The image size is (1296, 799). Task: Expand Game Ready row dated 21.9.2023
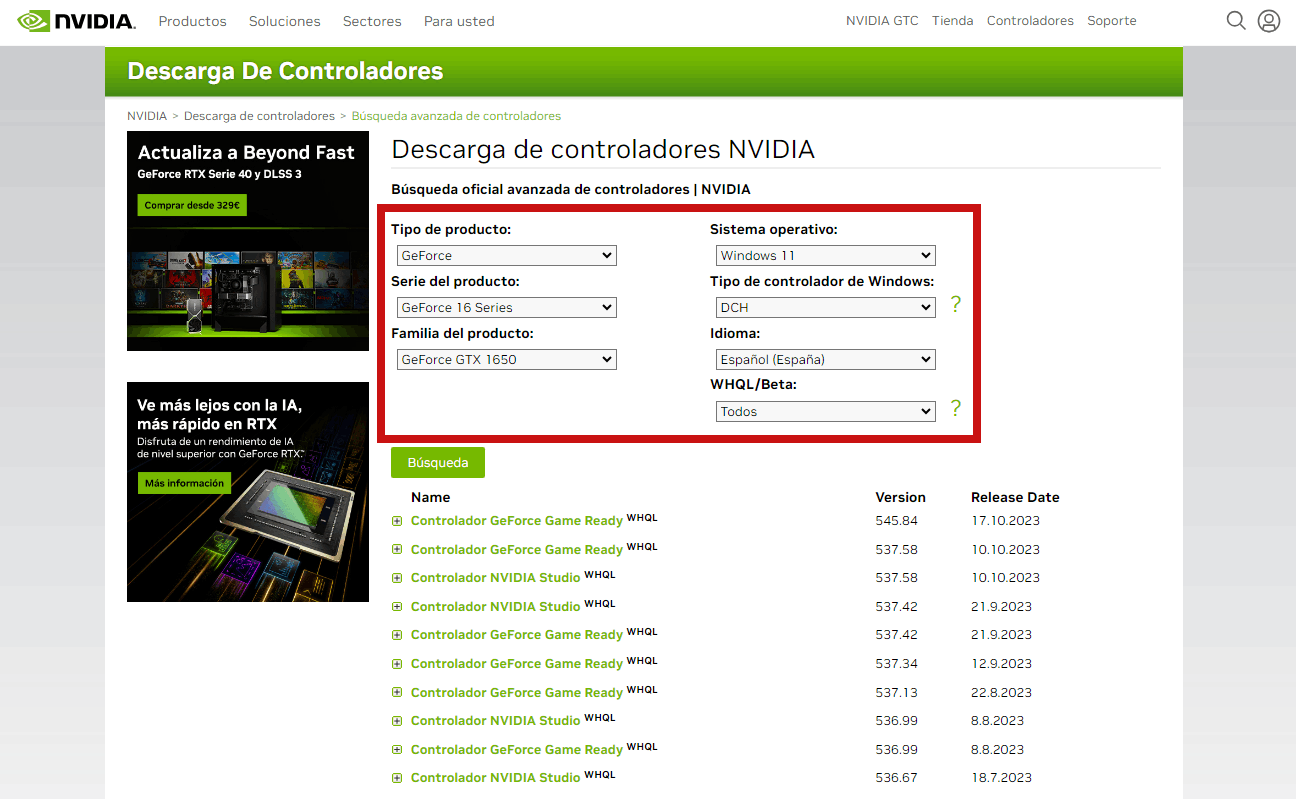[x=397, y=634]
